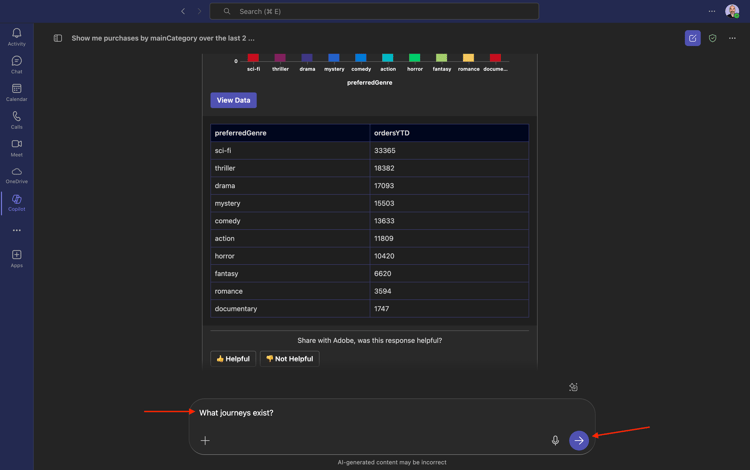
Task: Click in the message box text
Action: pyautogui.click(x=236, y=413)
